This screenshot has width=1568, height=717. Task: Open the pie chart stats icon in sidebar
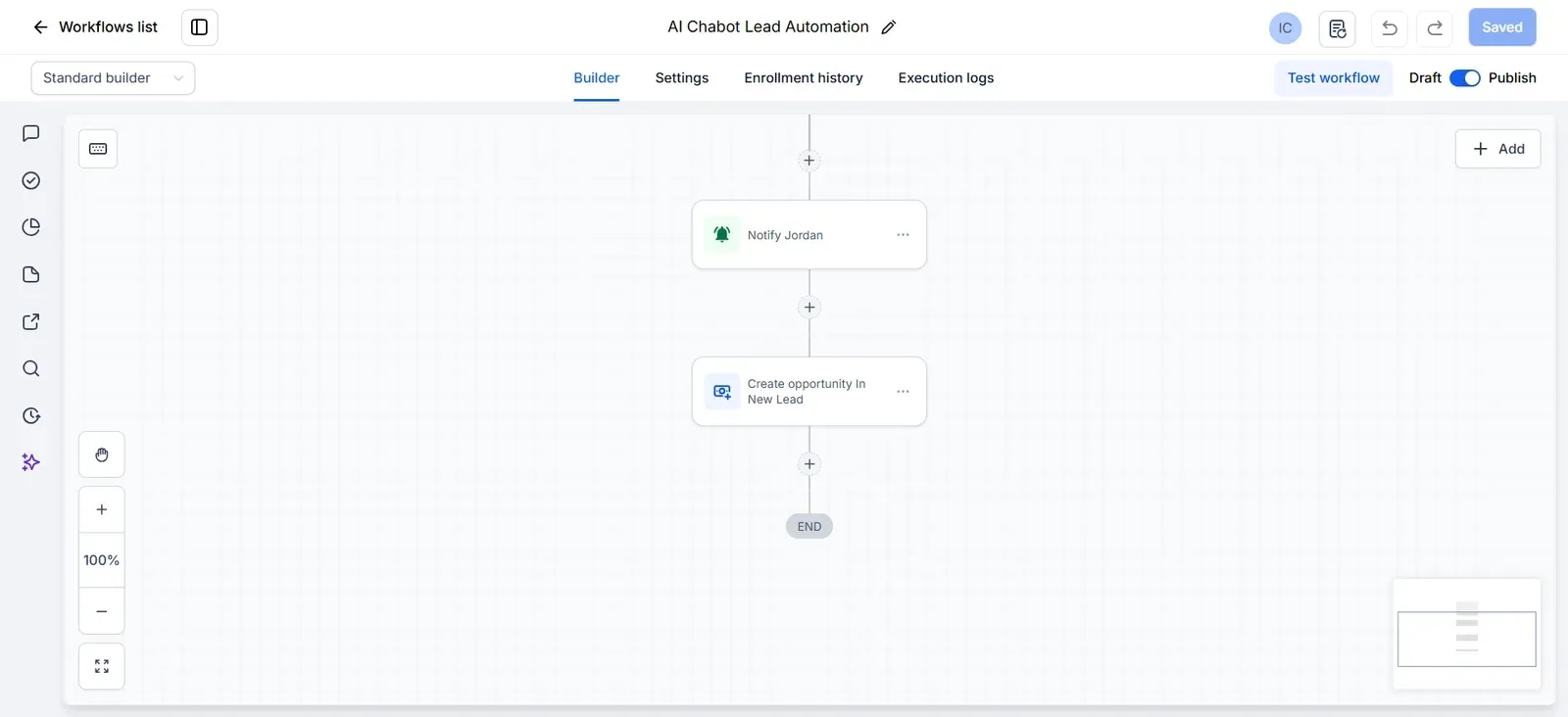pyautogui.click(x=31, y=227)
